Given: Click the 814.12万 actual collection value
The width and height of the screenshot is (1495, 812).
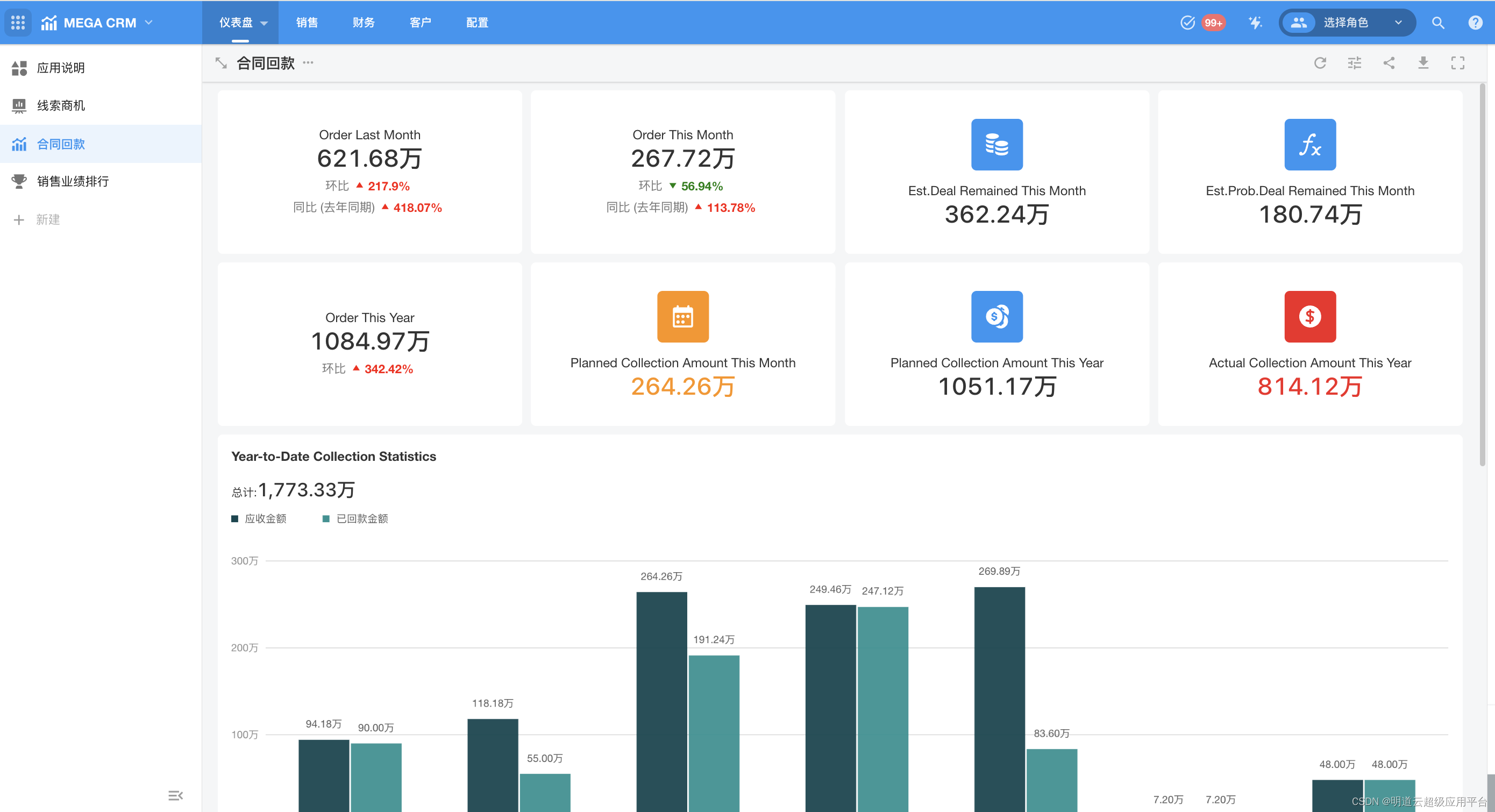Looking at the screenshot, I should (x=1310, y=387).
